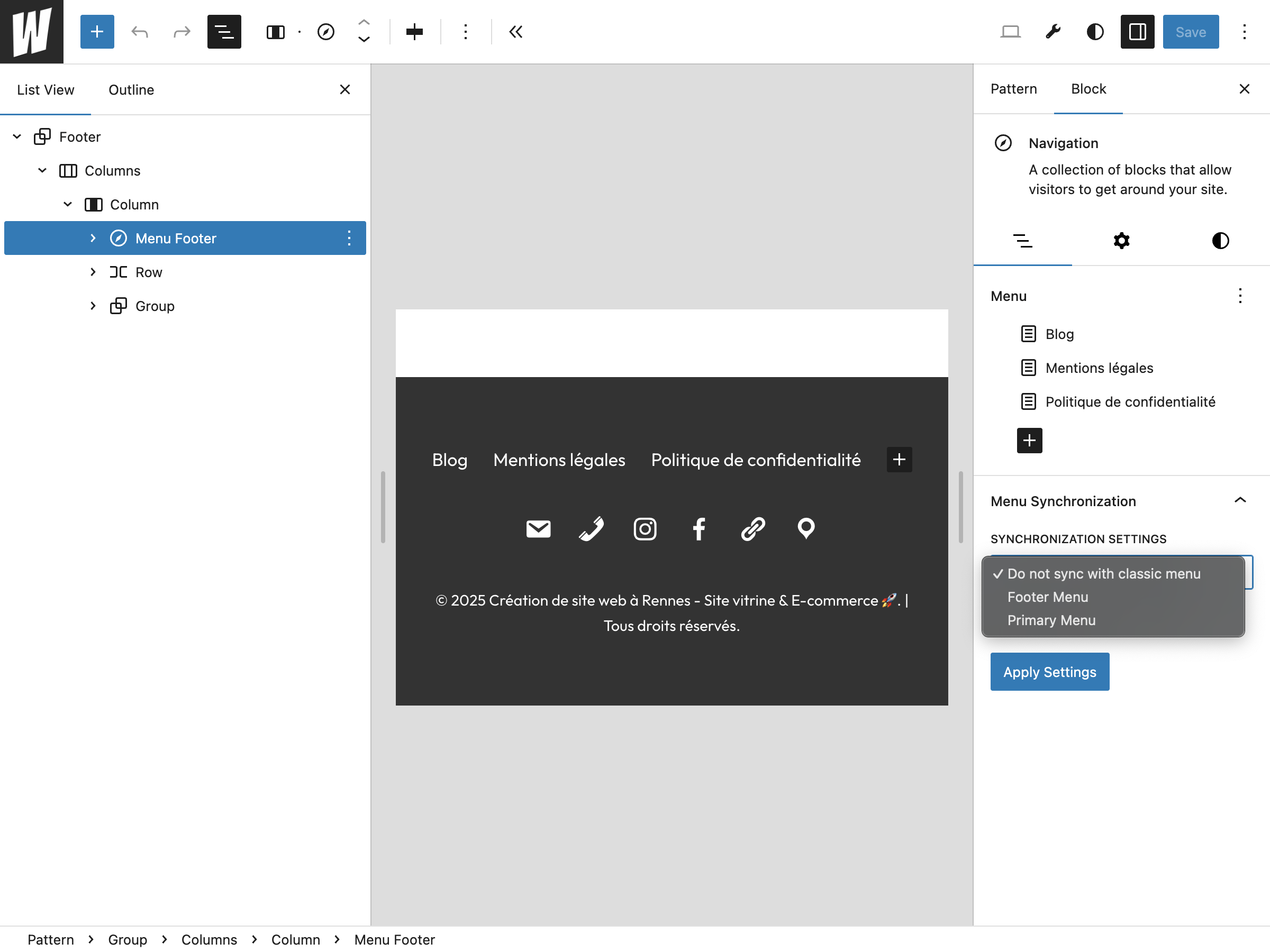
Task: Collapse the Columns tree item
Action: [x=42, y=170]
